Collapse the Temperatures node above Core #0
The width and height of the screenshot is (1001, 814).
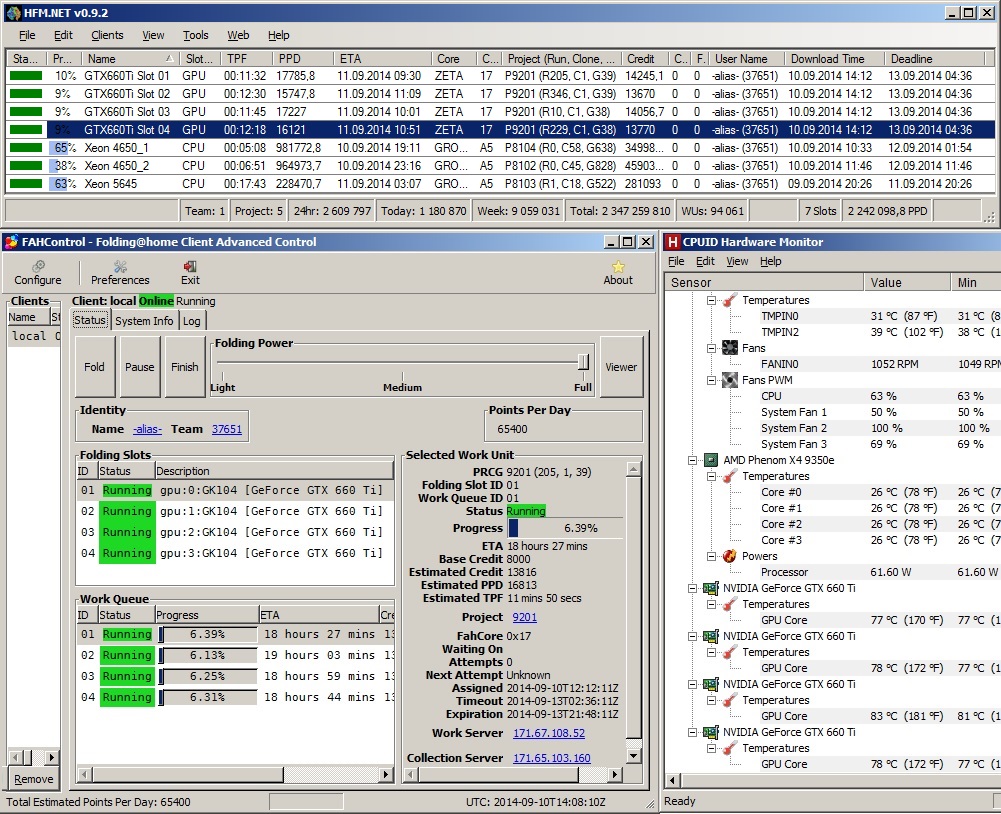(x=711, y=476)
